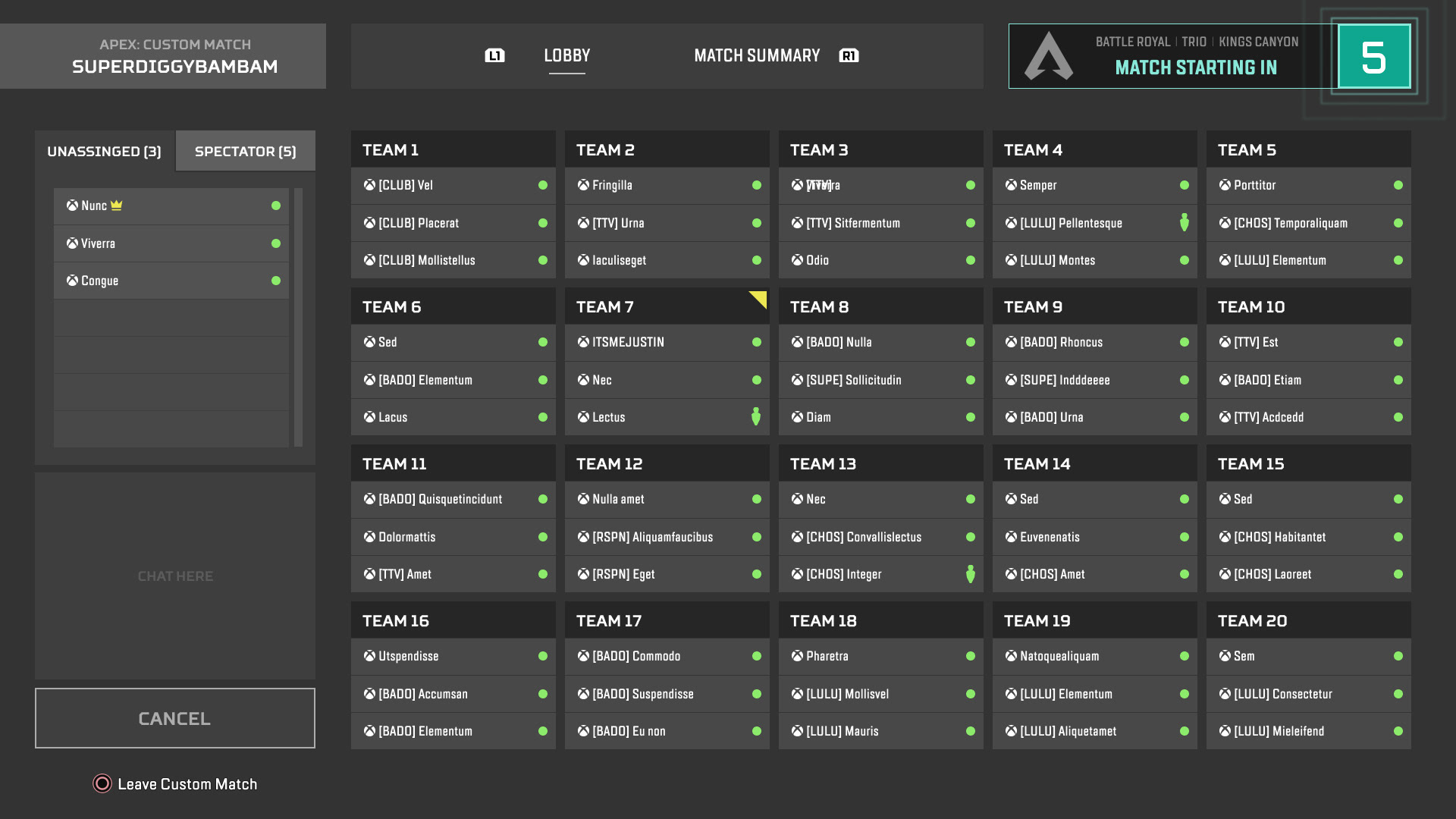The image size is (1456, 819).
Task: Select player [TTV] Acdcedd
Action: (x=1309, y=417)
